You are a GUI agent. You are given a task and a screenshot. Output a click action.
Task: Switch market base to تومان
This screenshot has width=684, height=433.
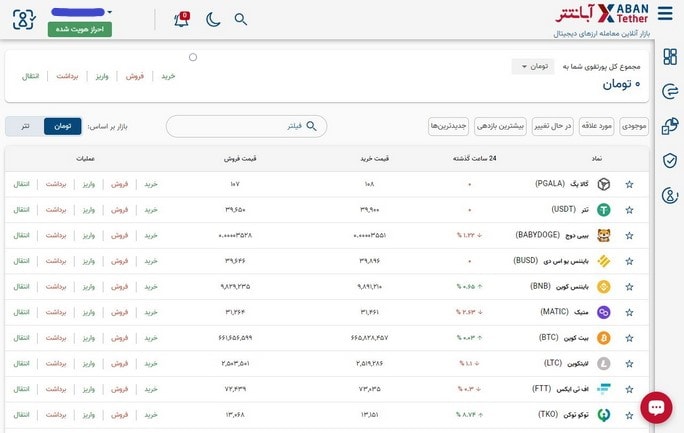point(63,126)
